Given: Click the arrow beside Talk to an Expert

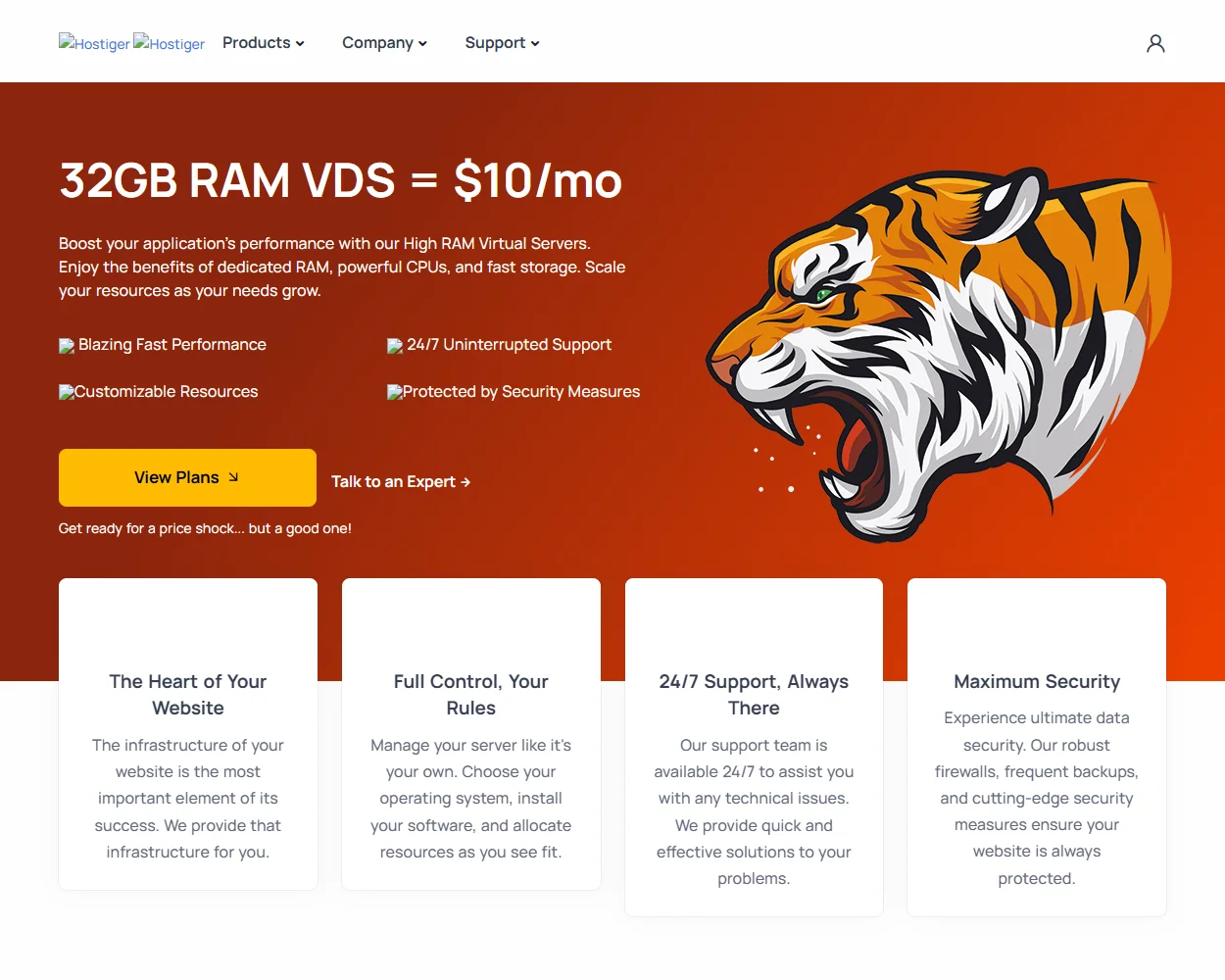Looking at the screenshot, I should click(465, 482).
